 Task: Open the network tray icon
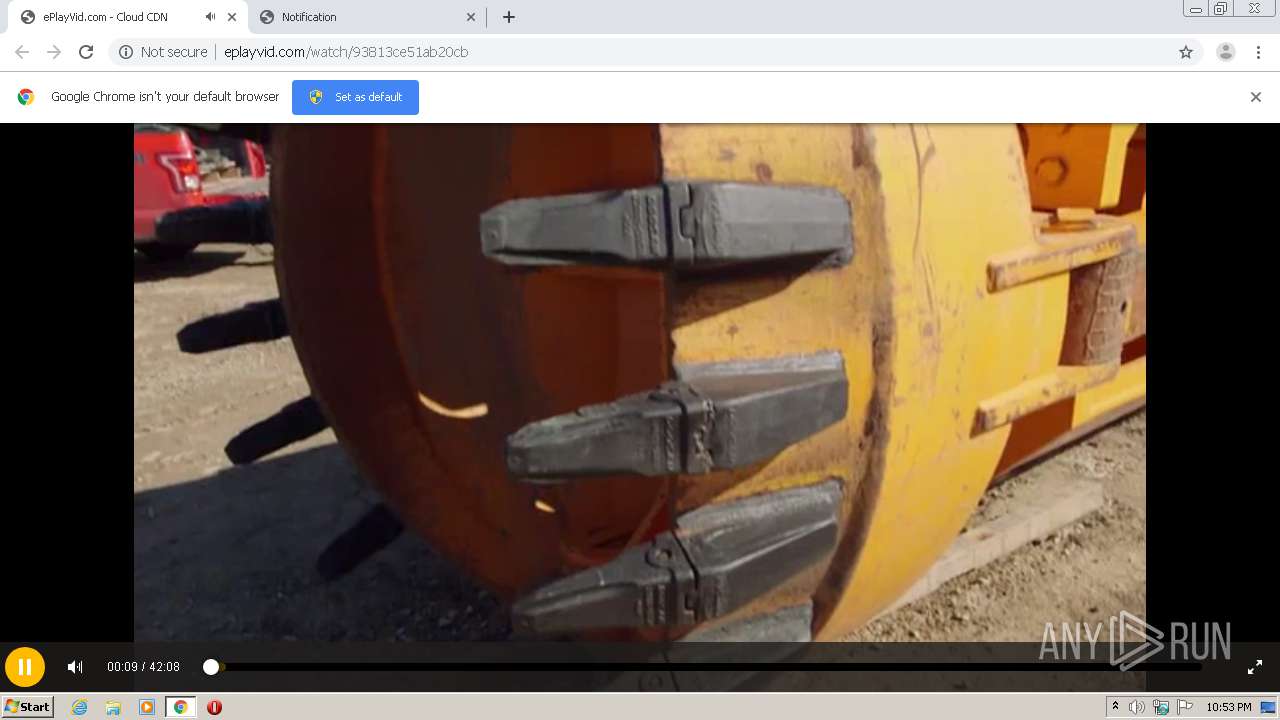point(1161,707)
